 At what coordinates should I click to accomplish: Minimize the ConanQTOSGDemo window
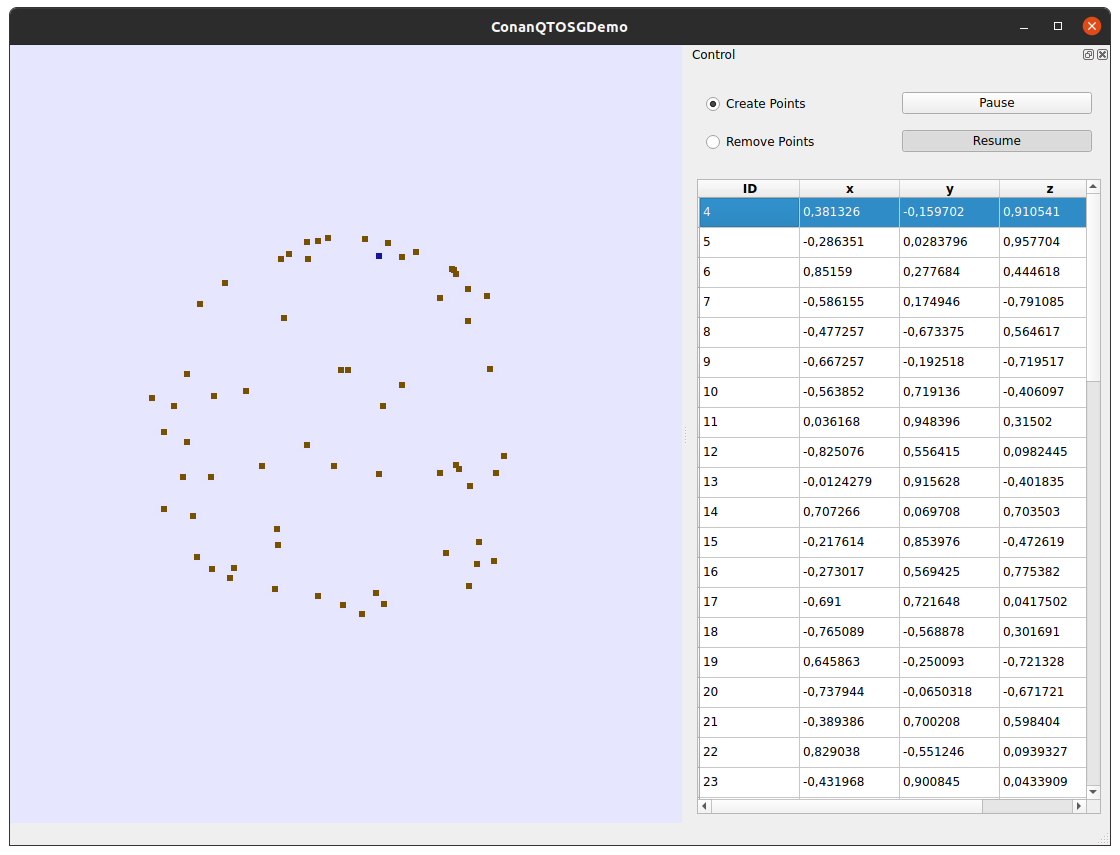click(x=1024, y=26)
